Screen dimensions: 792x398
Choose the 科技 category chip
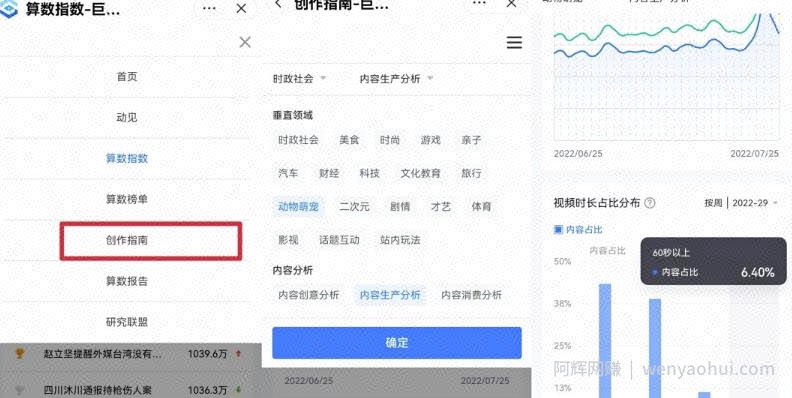(x=370, y=174)
